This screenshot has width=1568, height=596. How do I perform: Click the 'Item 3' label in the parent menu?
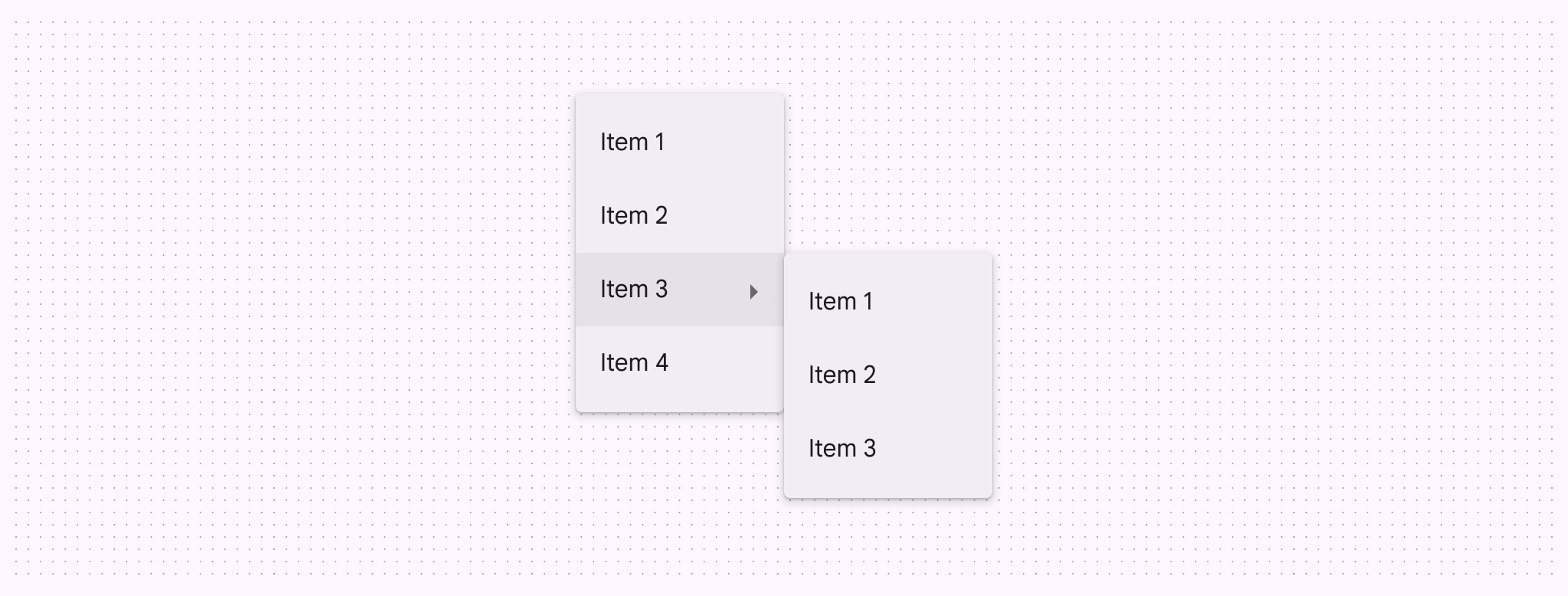coord(634,290)
